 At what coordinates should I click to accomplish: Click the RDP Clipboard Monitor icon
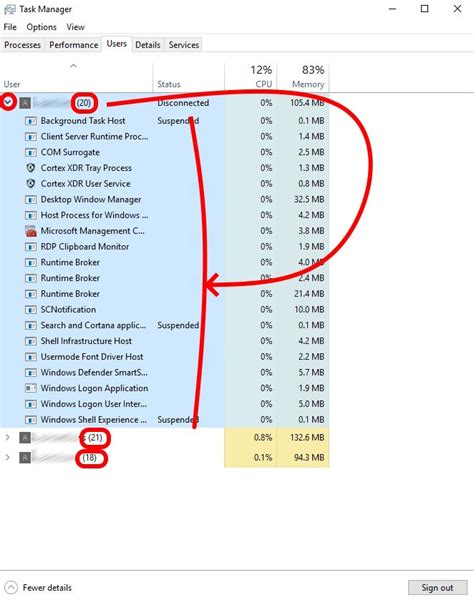click(30, 247)
